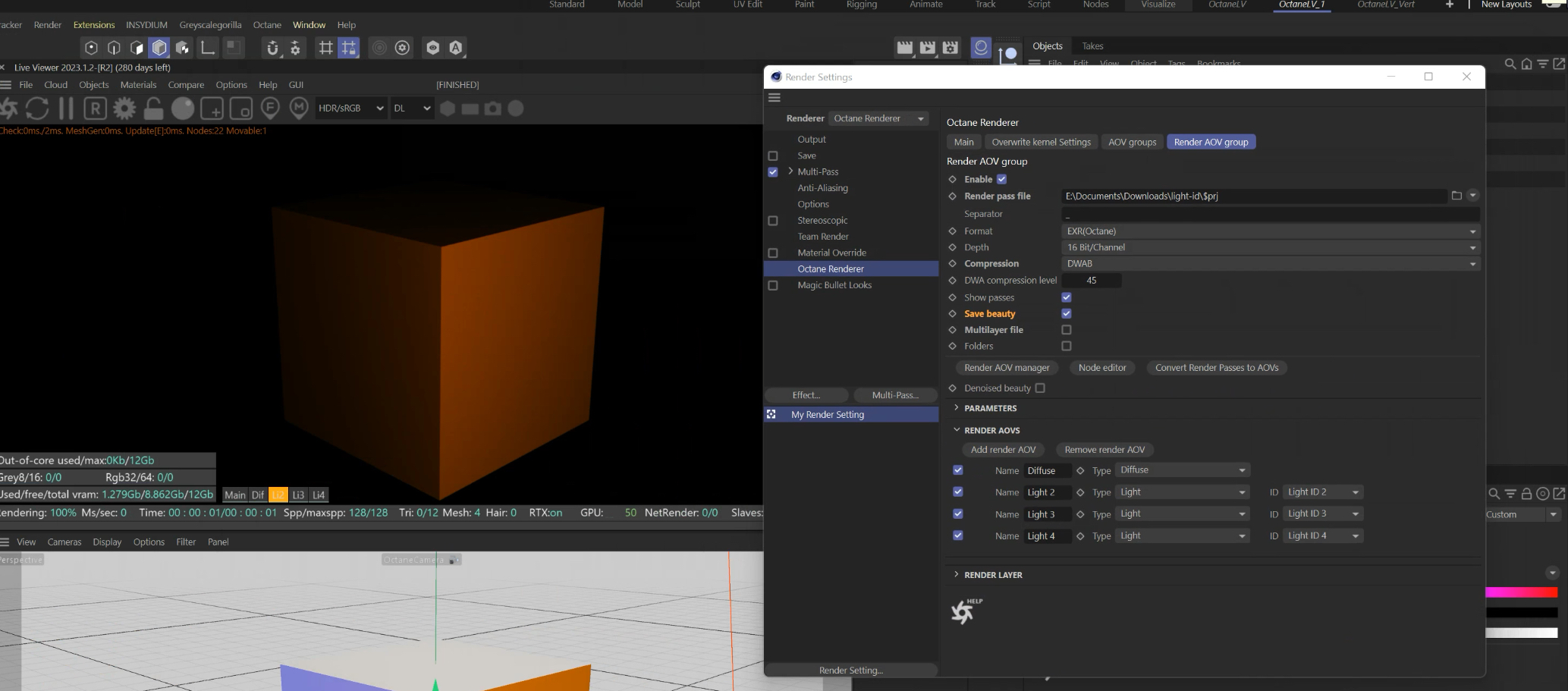Uncheck the Save beauty checkbox
Viewport: 1568px width, 691px height.
click(x=1067, y=314)
